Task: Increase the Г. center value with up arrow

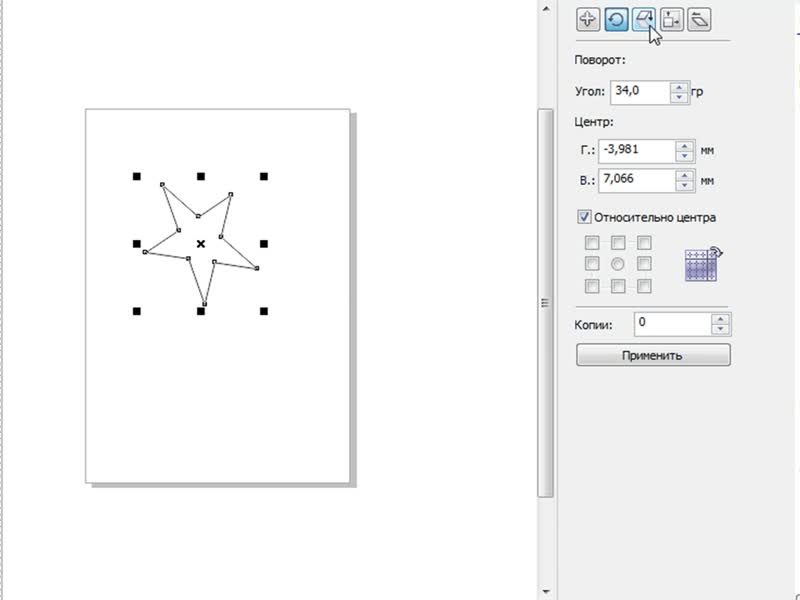Action: [x=684, y=146]
